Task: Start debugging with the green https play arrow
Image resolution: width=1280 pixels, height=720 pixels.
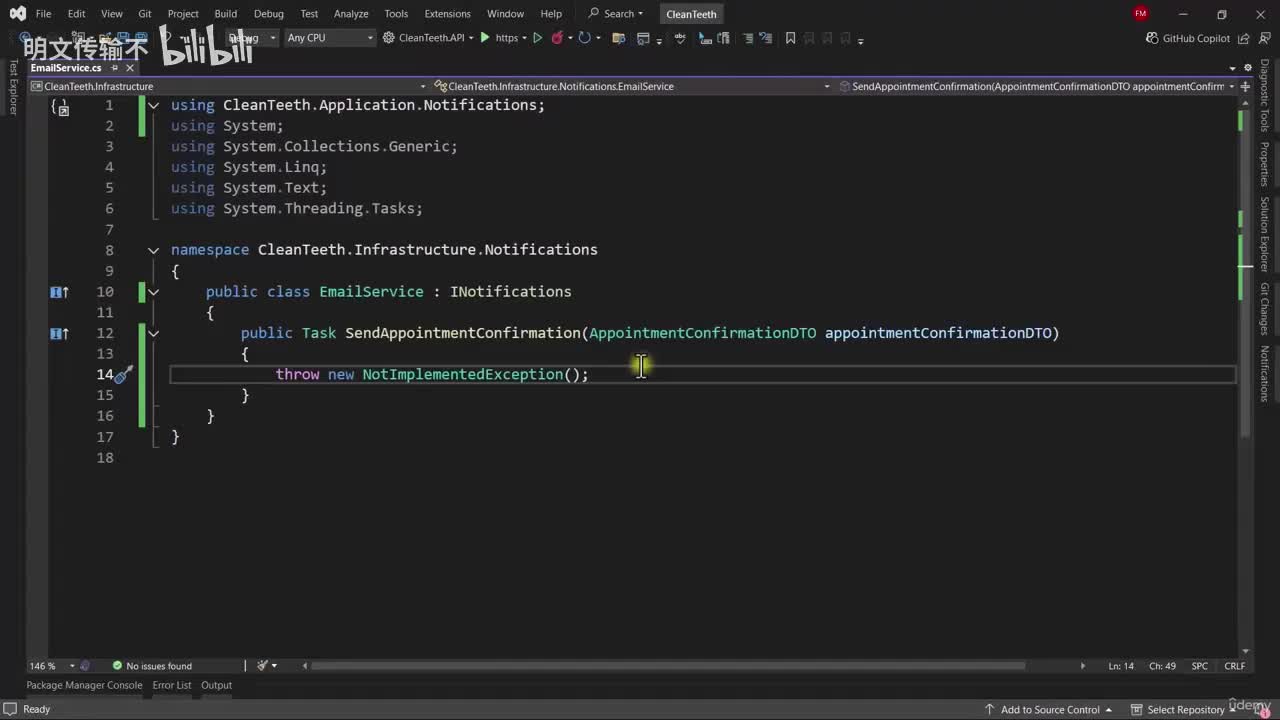Action: point(485,38)
